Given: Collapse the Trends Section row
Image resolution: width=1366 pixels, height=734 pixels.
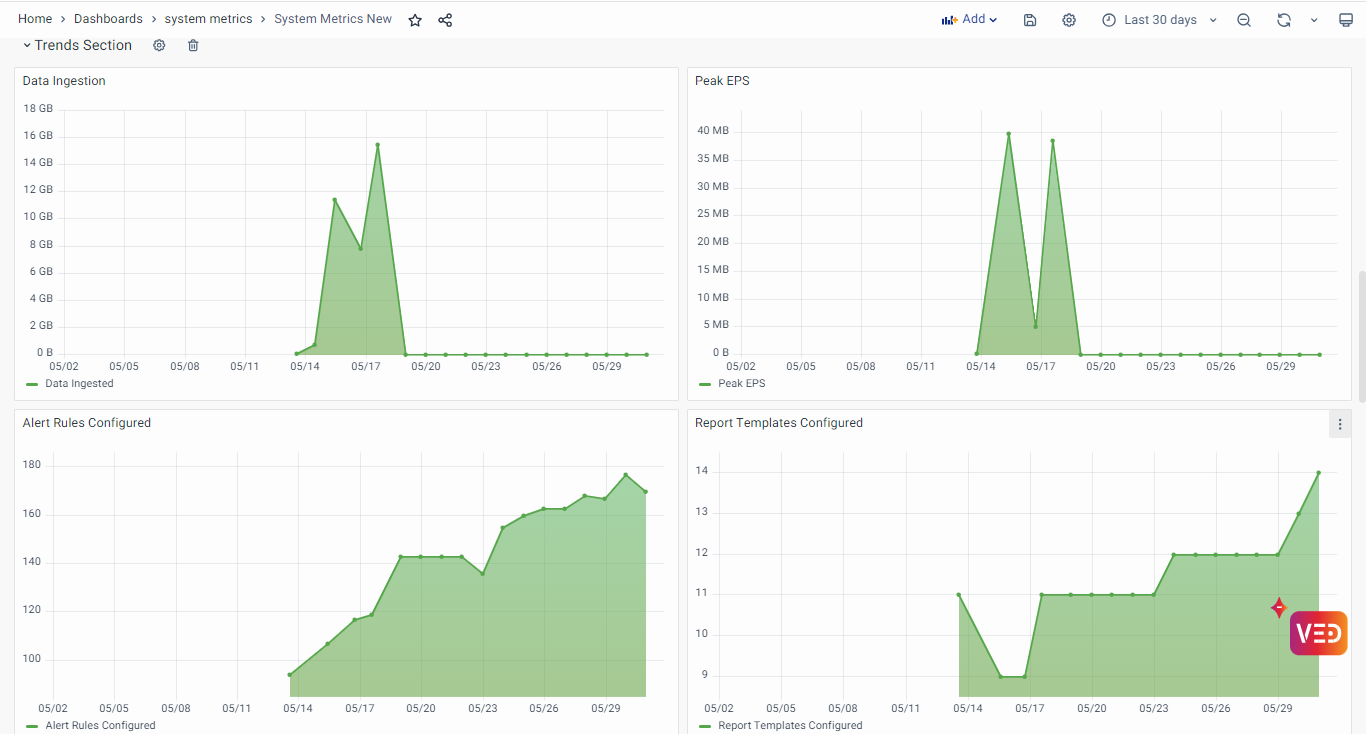Looking at the screenshot, I should (27, 45).
